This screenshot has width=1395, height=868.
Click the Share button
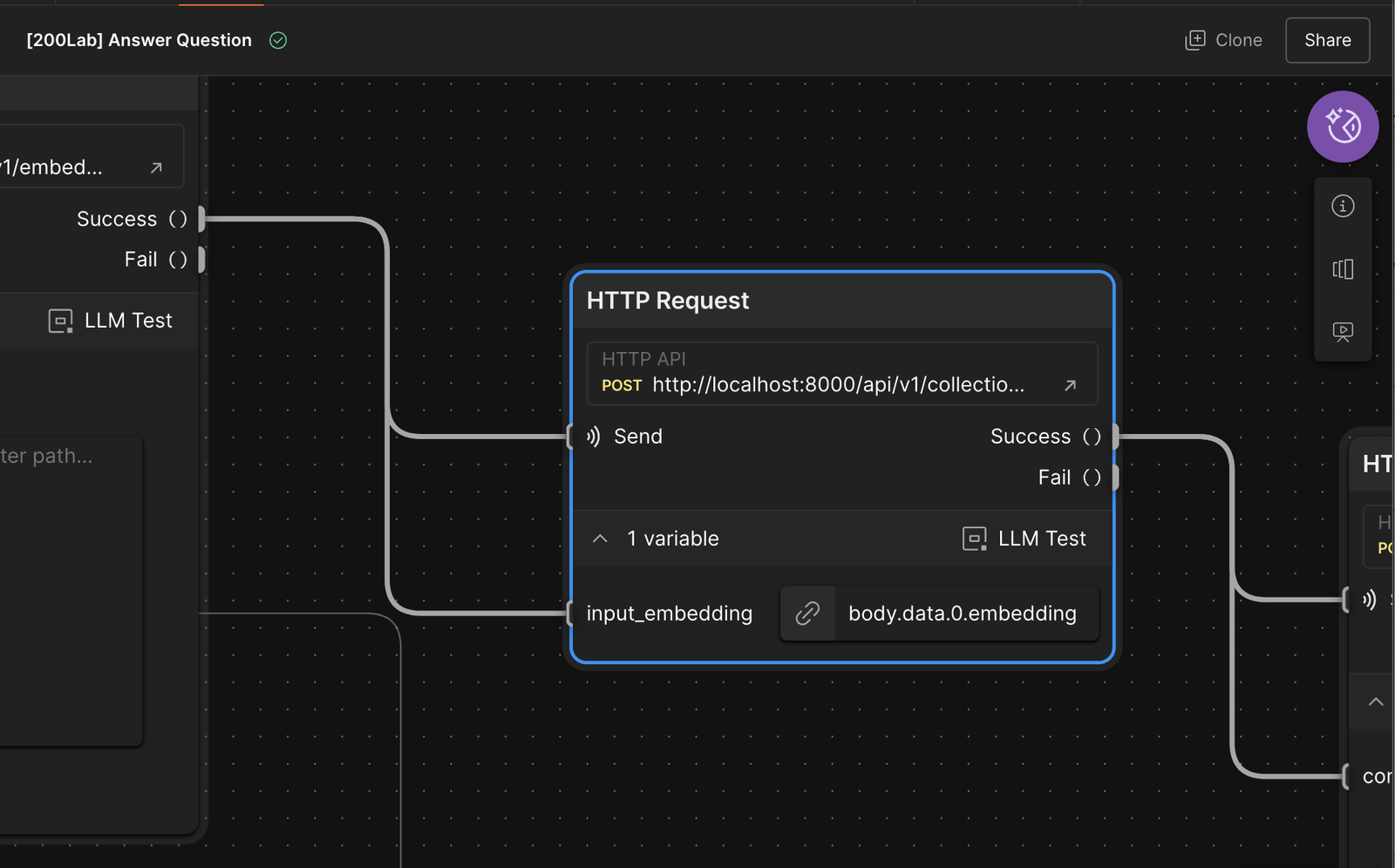point(1327,40)
